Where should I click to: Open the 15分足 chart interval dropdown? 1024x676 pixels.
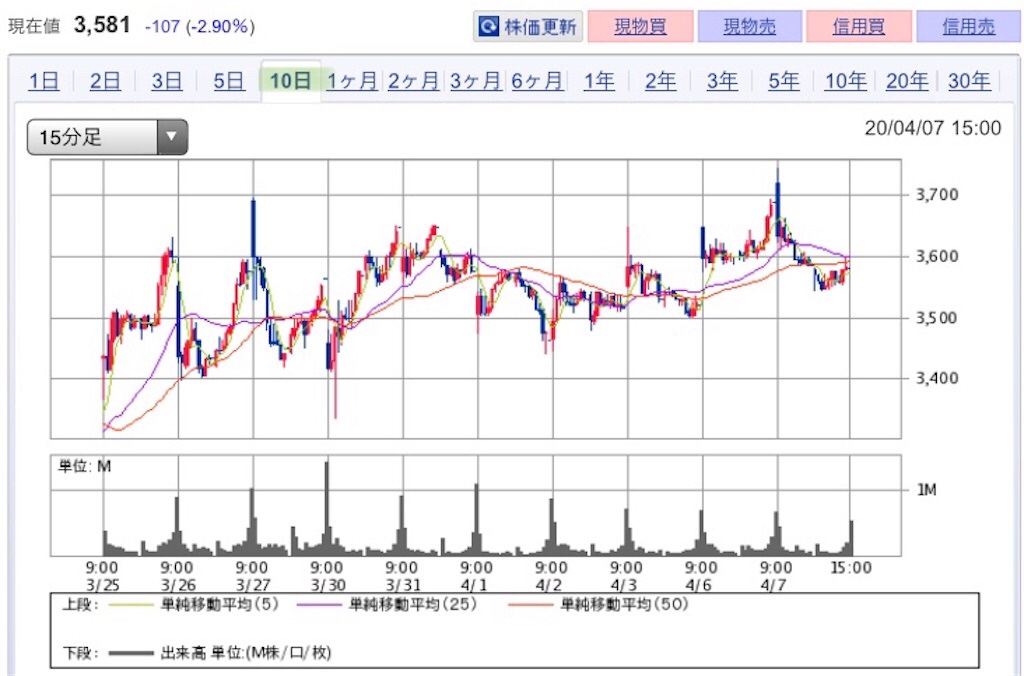(107, 137)
